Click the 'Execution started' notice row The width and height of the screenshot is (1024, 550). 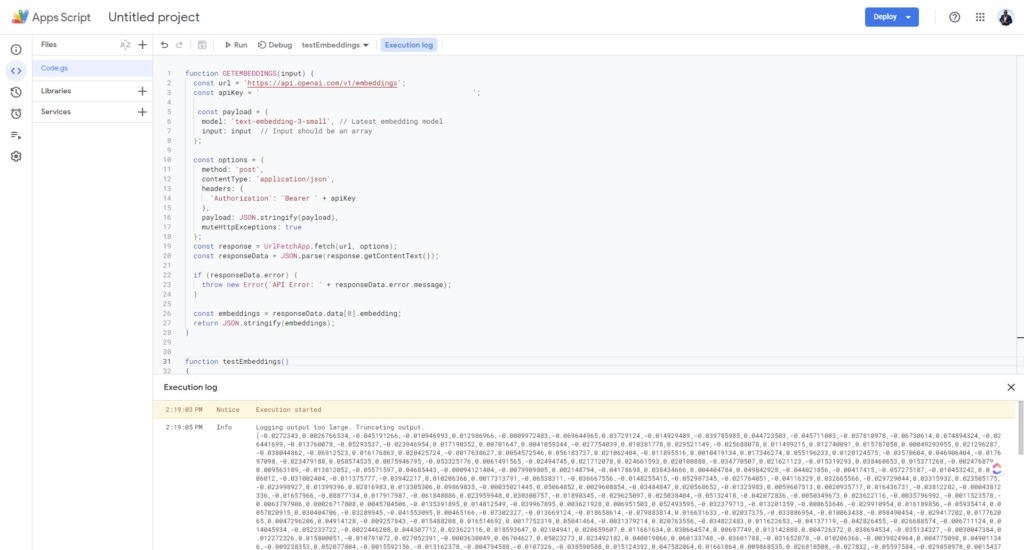click(x=585, y=410)
